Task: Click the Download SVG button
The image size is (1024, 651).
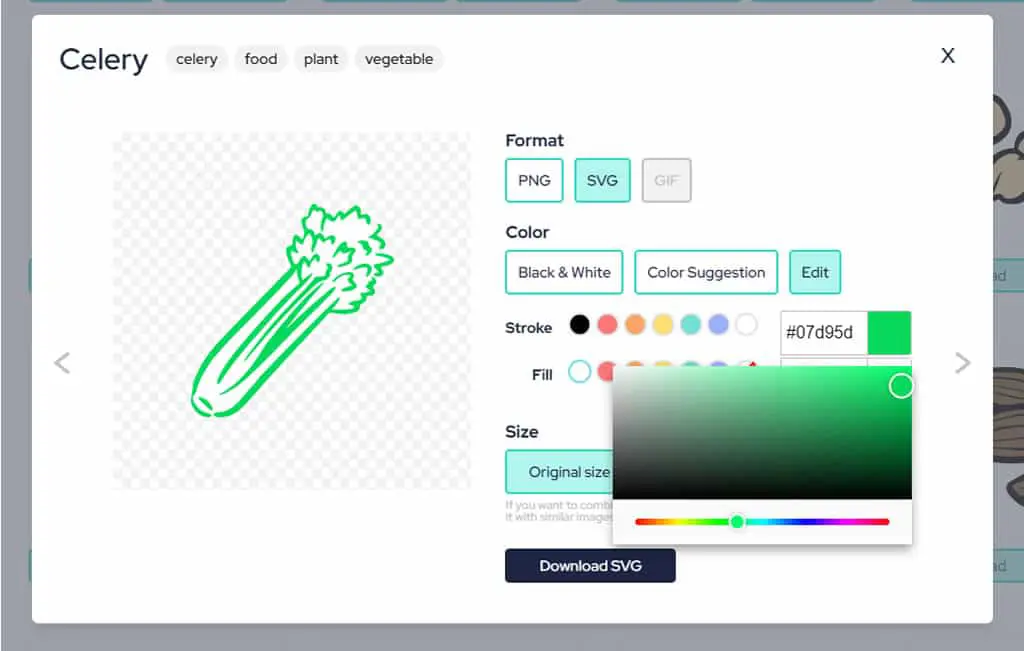Action: pos(590,565)
